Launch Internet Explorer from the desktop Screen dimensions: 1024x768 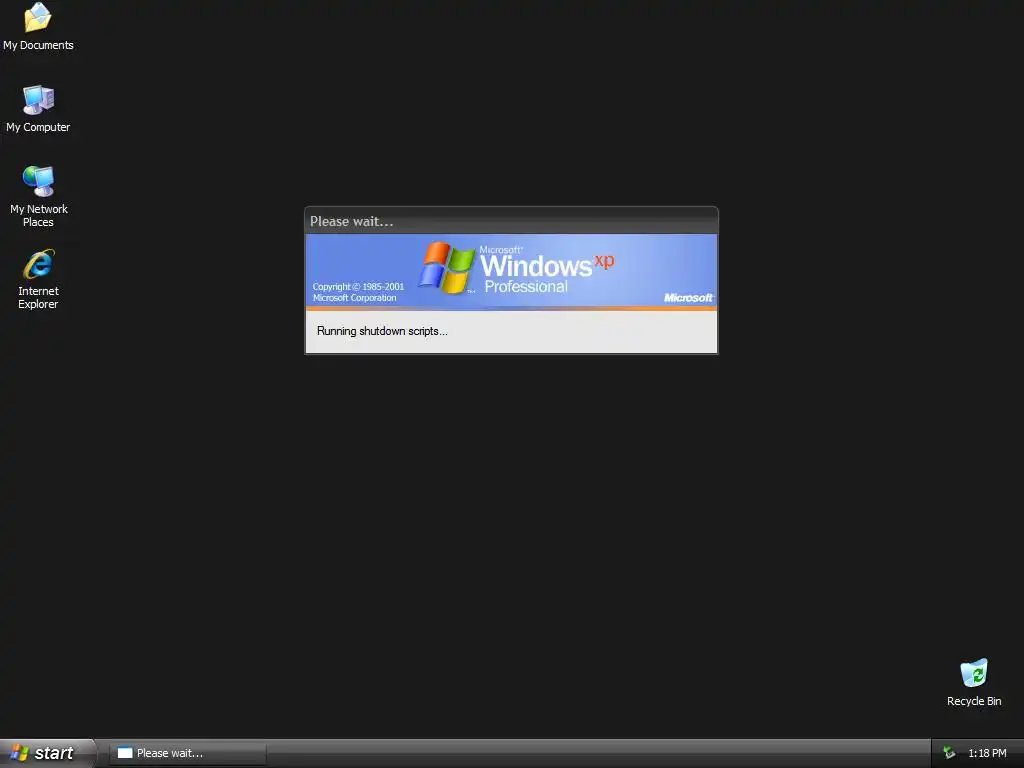(x=38, y=279)
